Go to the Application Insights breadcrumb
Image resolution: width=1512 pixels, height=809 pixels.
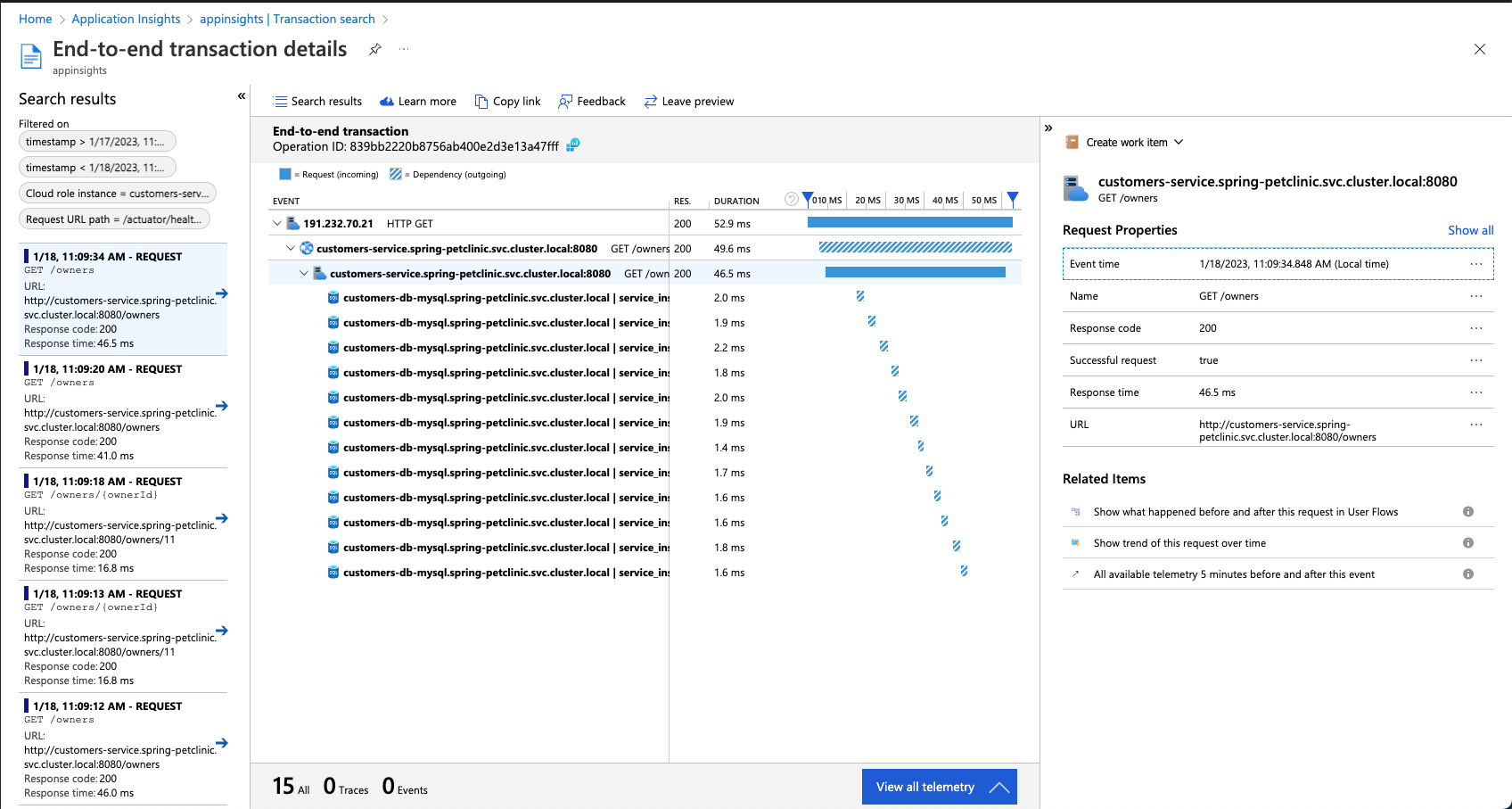pyautogui.click(x=126, y=19)
